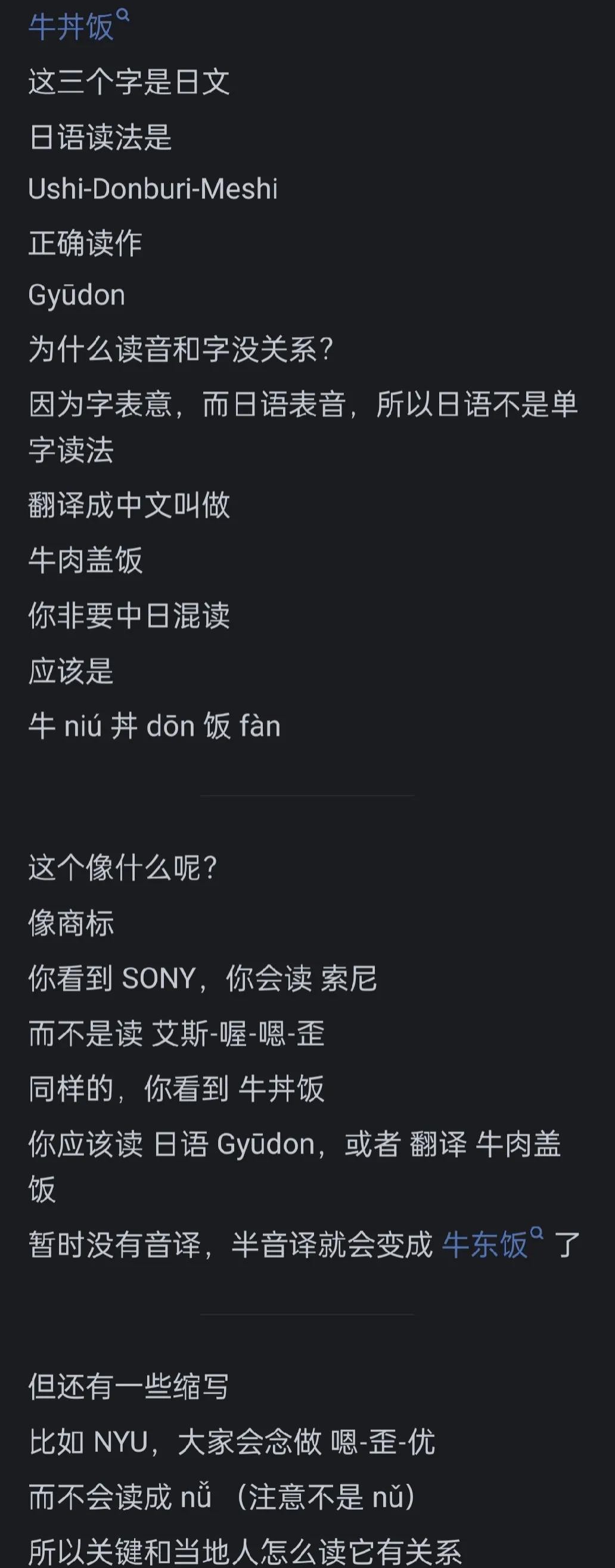Image resolution: width=615 pixels, height=1568 pixels.
Task: Click the line 而不是读 艾斯-喔-嗯-歪
Action: (x=176, y=1034)
